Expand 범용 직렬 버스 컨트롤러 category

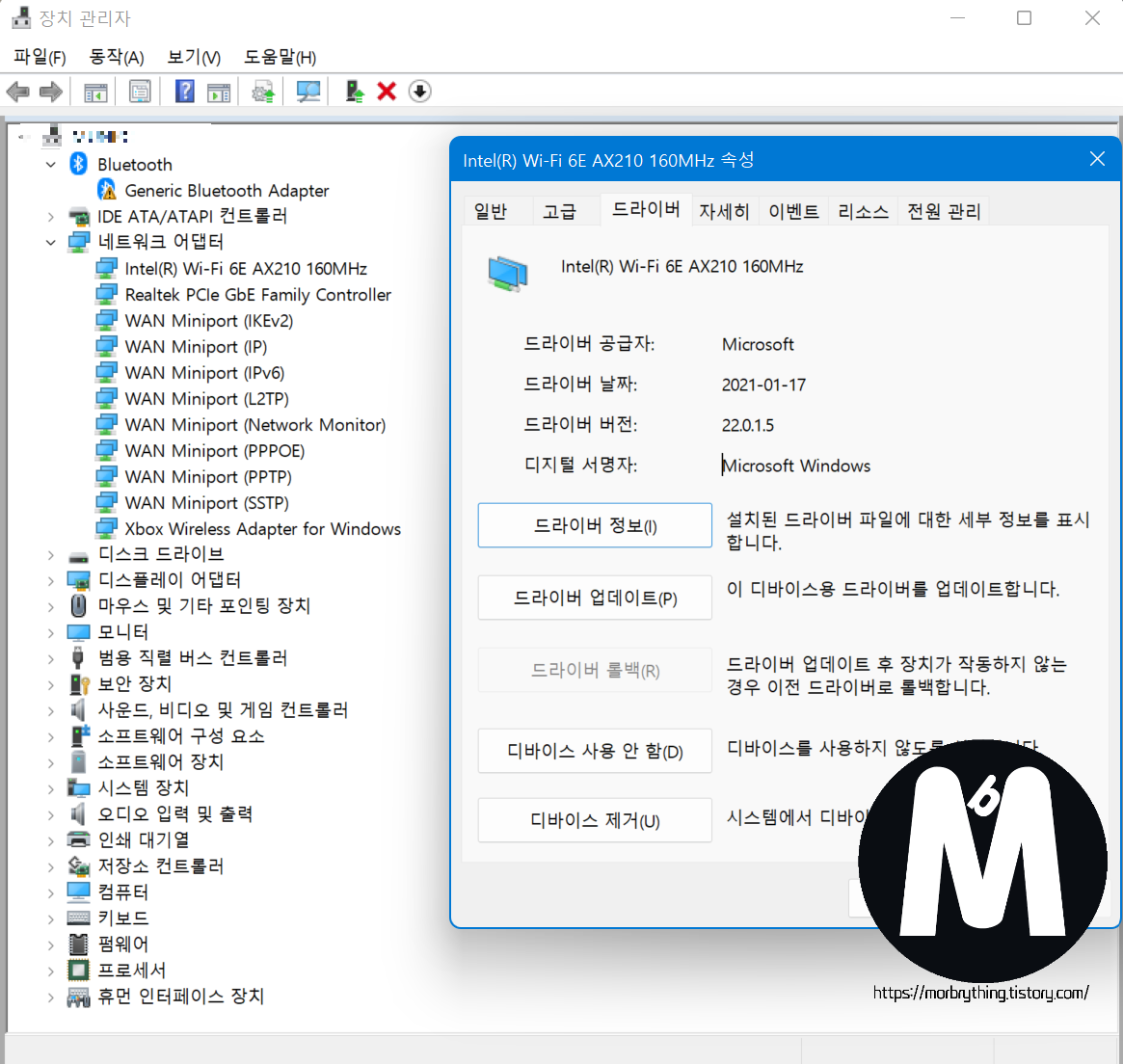click(51, 658)
